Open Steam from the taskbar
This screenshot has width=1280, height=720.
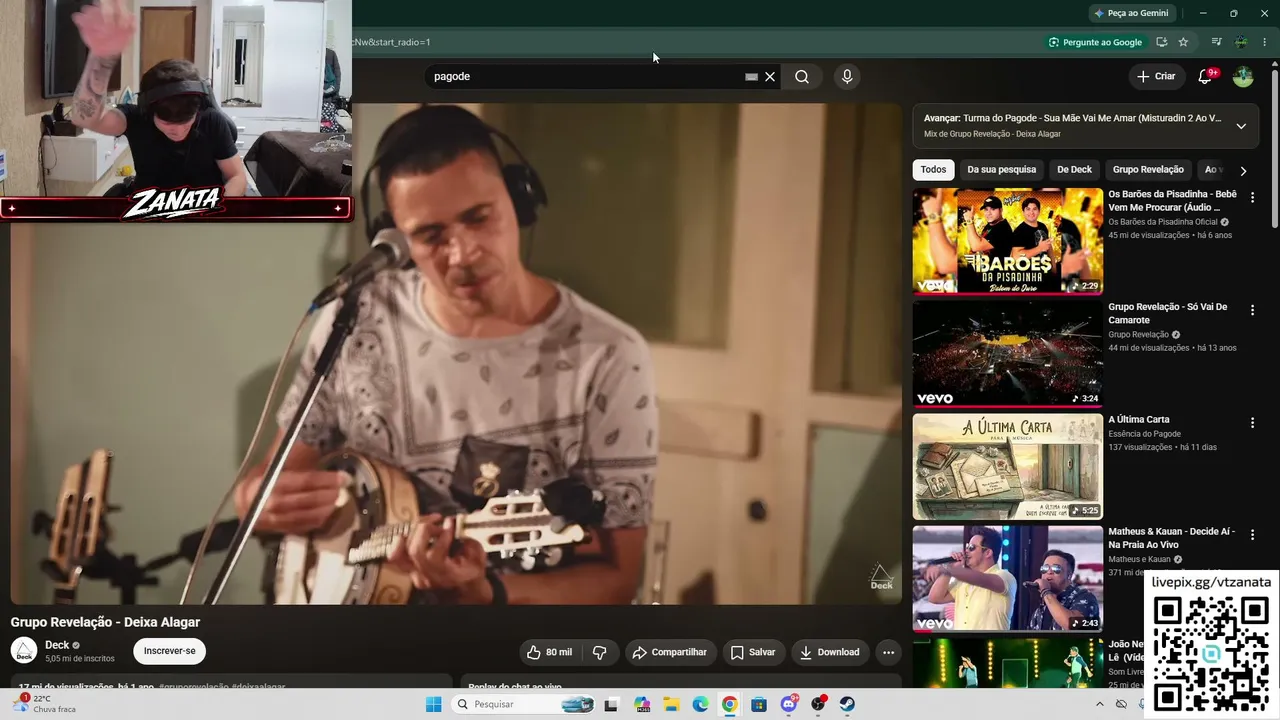coord(847,704)
